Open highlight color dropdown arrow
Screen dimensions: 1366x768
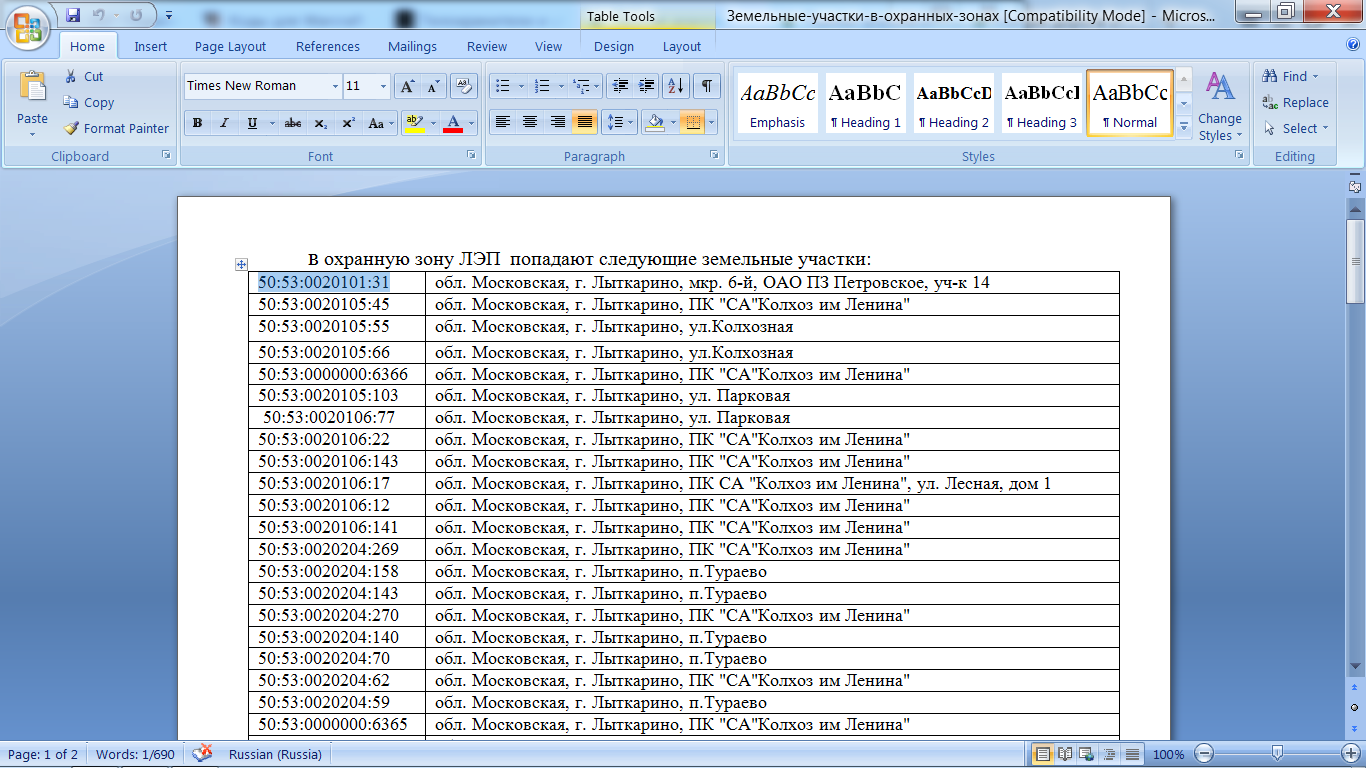click(x=432, y=123)
